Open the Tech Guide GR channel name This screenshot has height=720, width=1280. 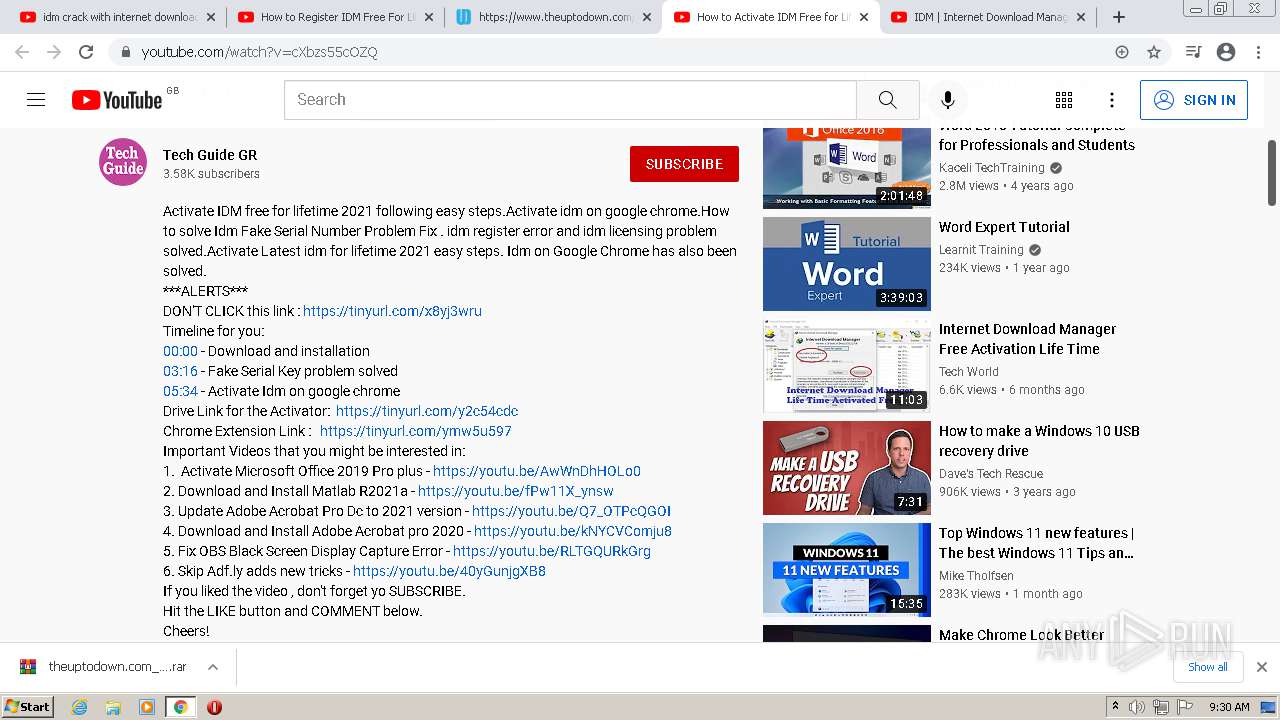(x=210, y=155)
